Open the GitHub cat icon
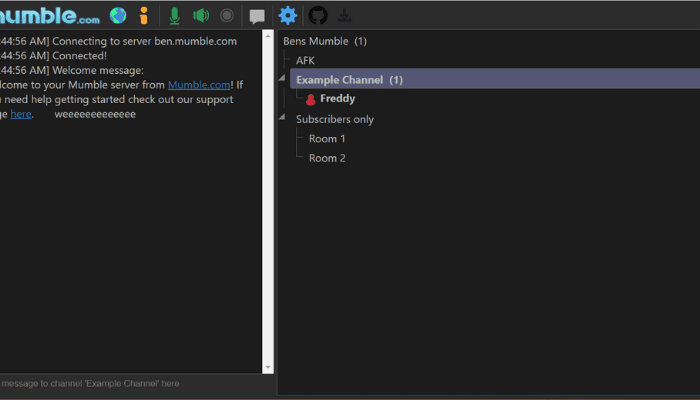700x400 pixels. pyautogui.click(x=318, y=16)
